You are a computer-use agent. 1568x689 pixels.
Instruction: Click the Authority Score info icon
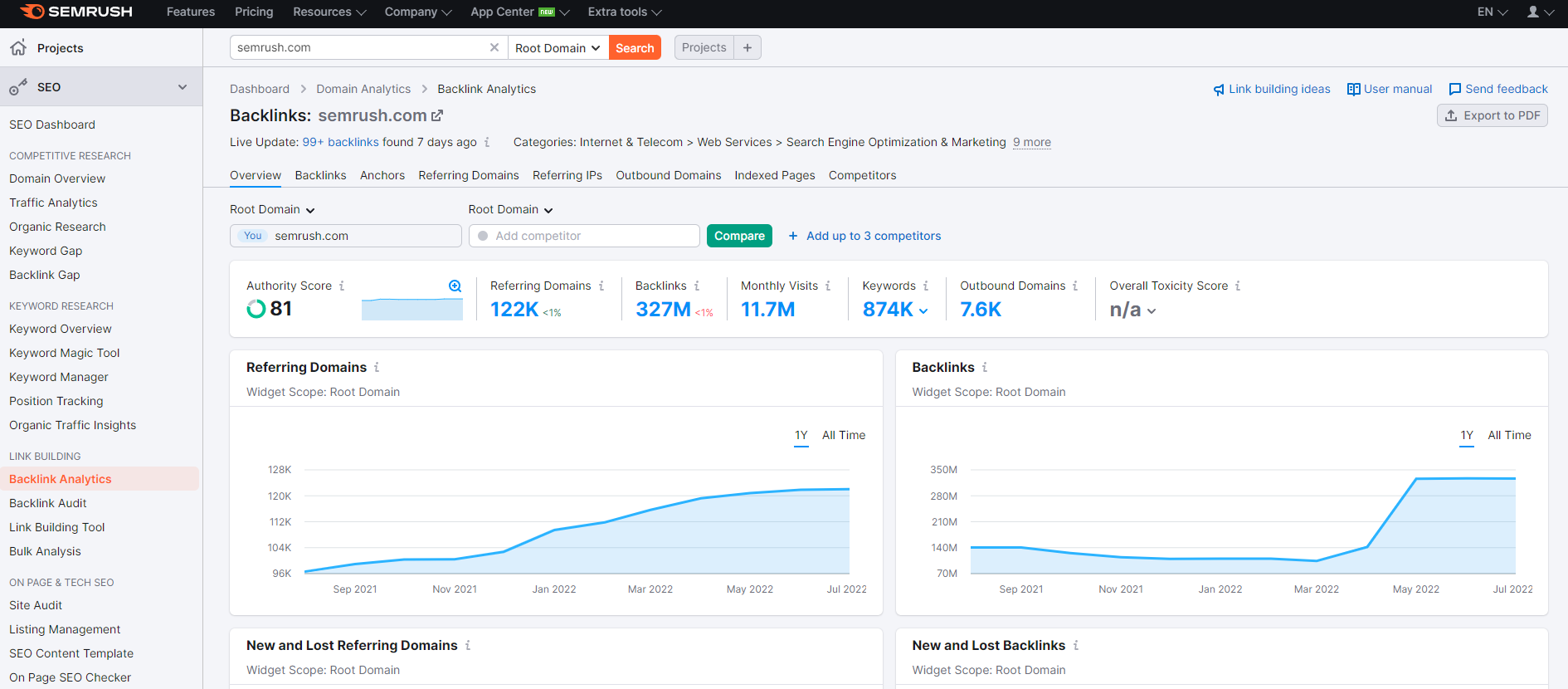[x=342, y=286]
